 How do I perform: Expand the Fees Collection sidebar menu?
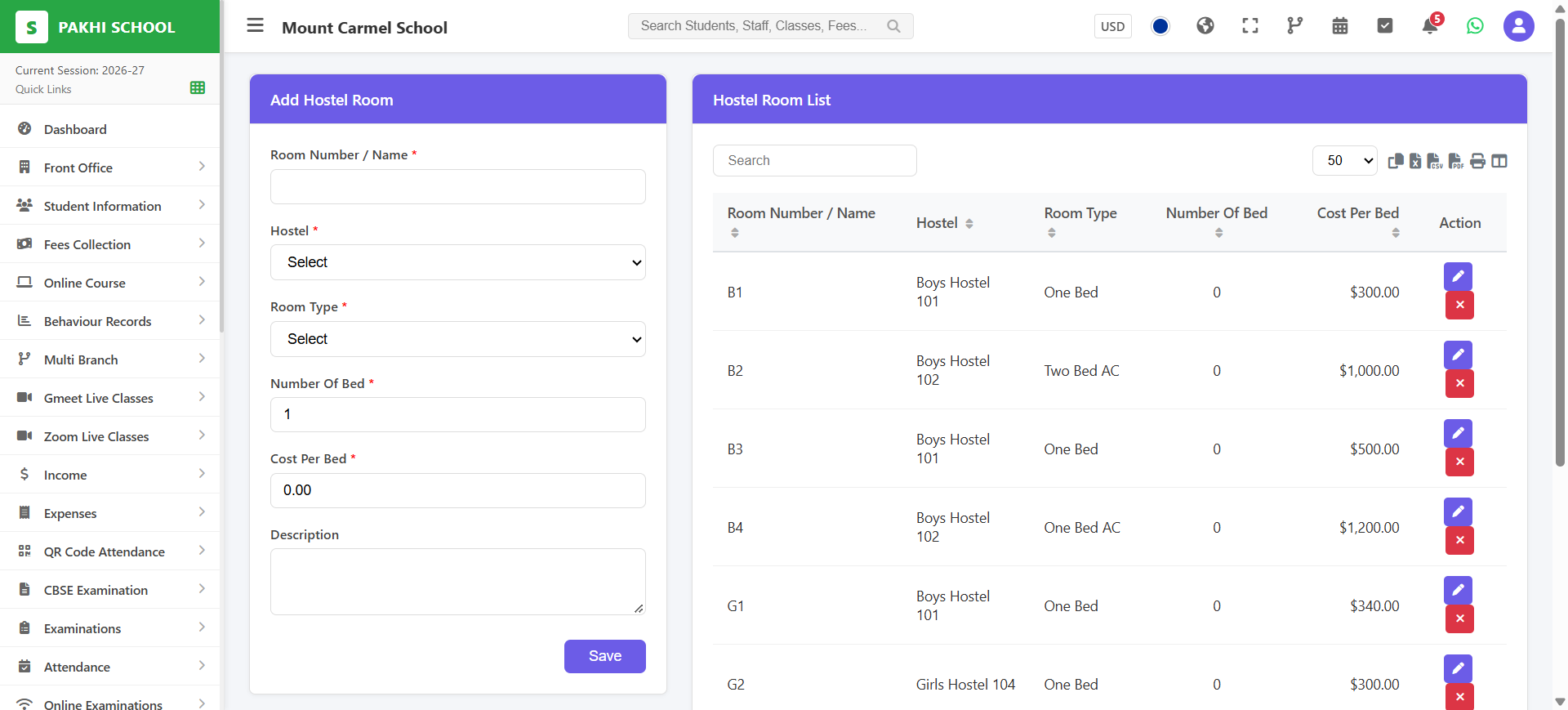pyautogui.click(x=110, y=244)
